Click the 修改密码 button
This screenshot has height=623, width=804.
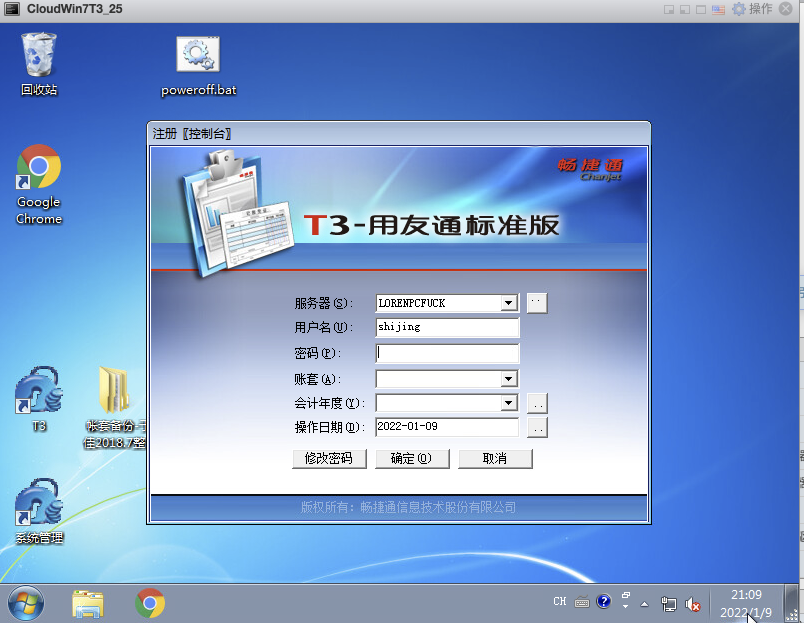(x=329, y=459)
